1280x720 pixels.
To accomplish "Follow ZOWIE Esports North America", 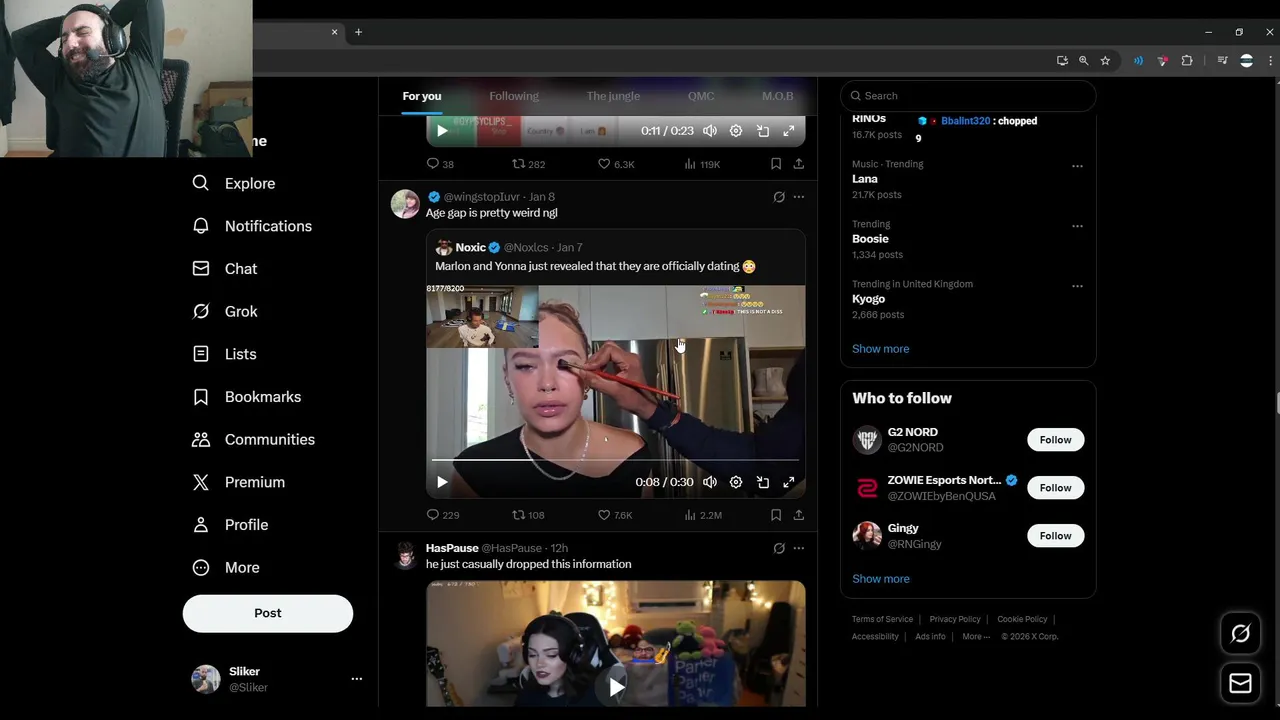I will [1055, 488].
